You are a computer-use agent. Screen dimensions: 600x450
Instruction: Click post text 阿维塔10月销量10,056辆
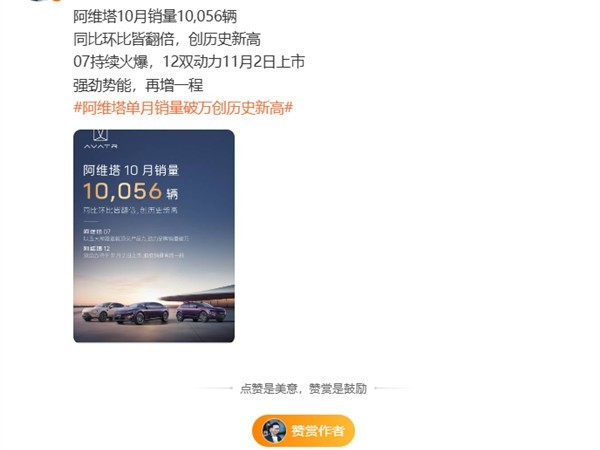pos(155,16)
